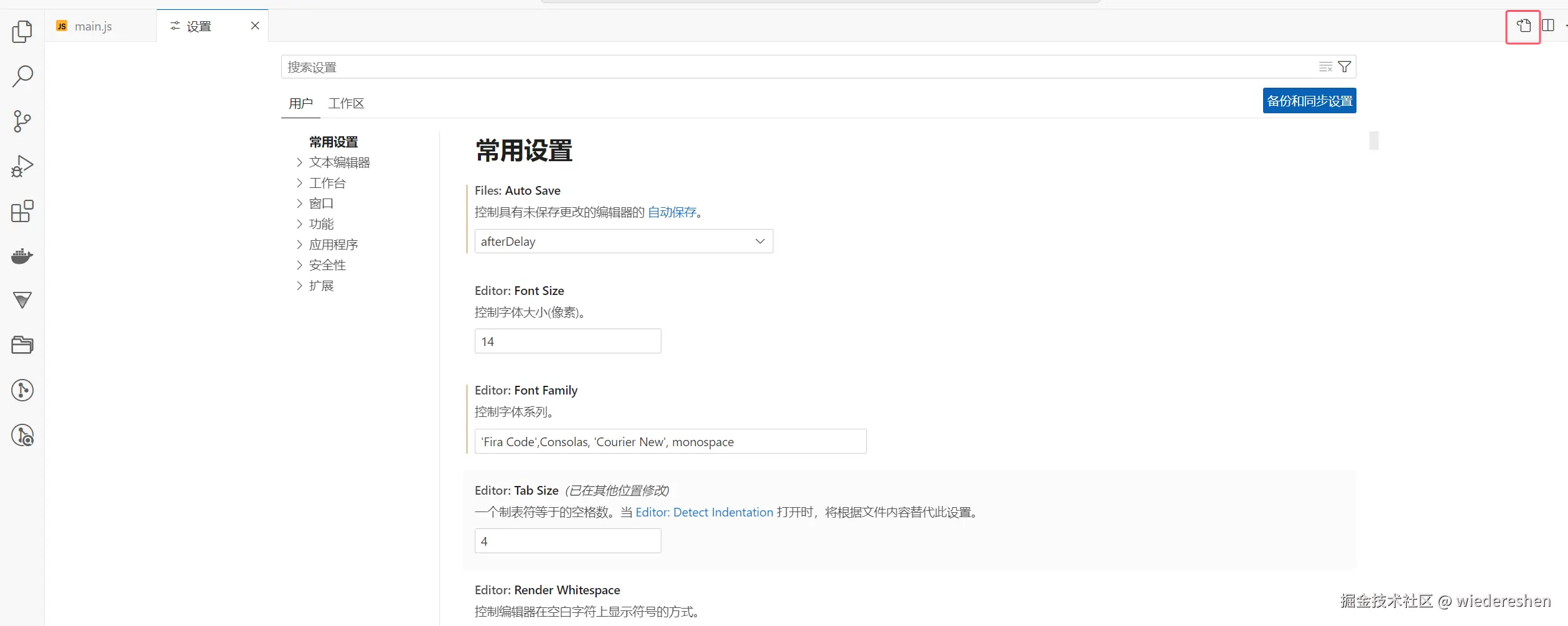This screenshot has width=1568, height=626.
Task: Select the 设置 editor tab
Action: 199,26
